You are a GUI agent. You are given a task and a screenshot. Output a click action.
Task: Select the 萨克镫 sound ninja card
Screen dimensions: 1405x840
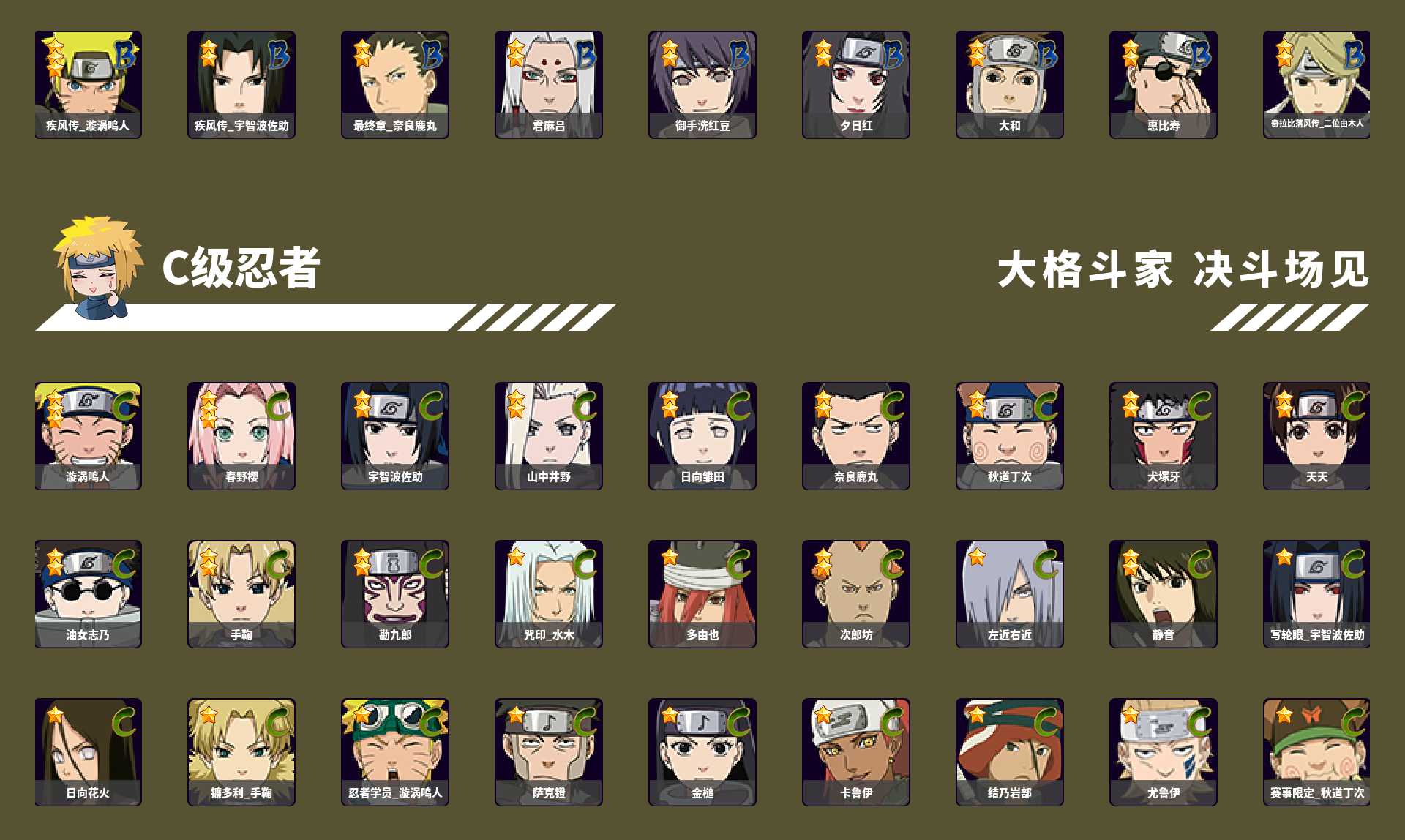(x=549, y=752)
